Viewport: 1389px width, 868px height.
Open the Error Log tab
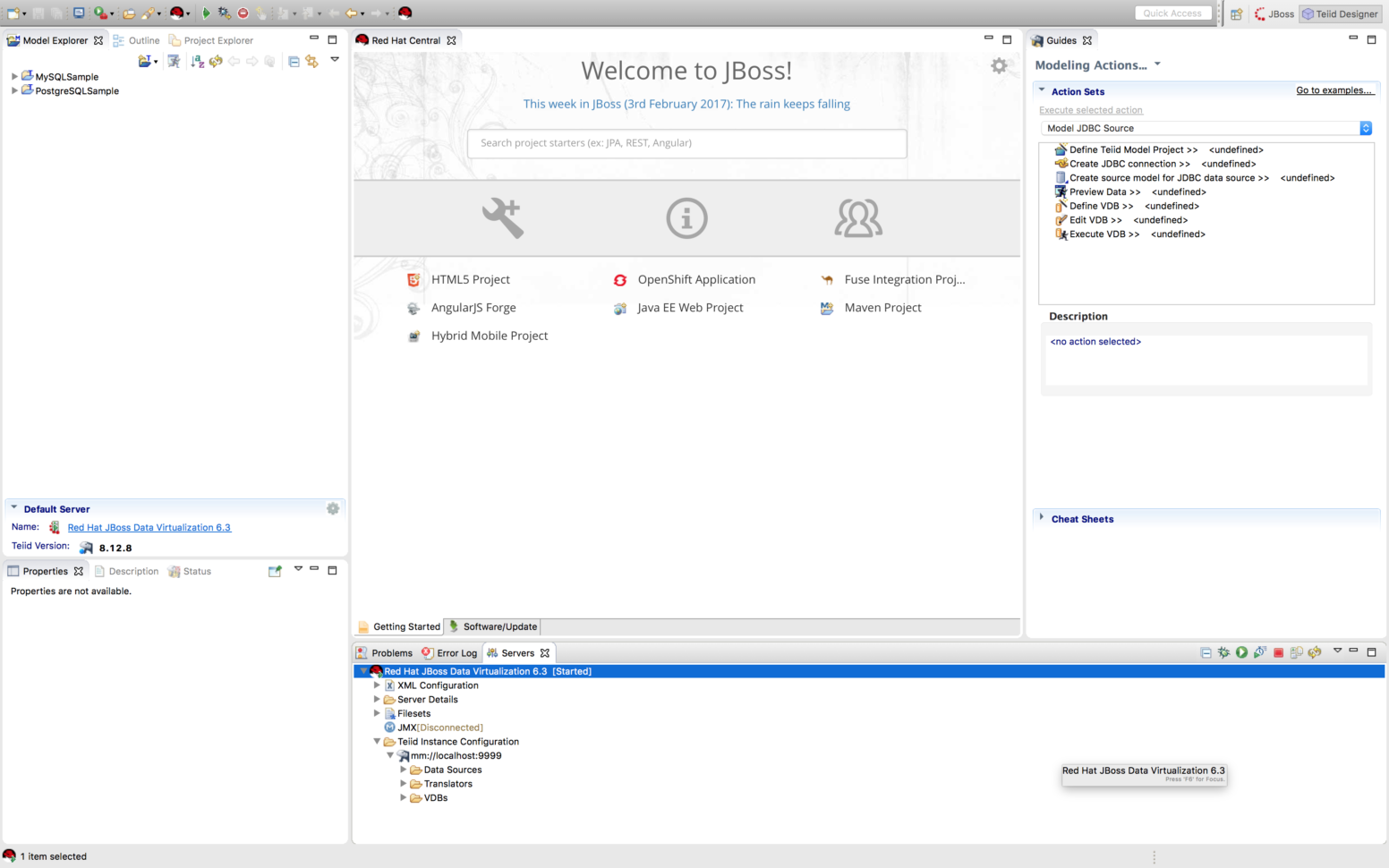pos(449,652)
